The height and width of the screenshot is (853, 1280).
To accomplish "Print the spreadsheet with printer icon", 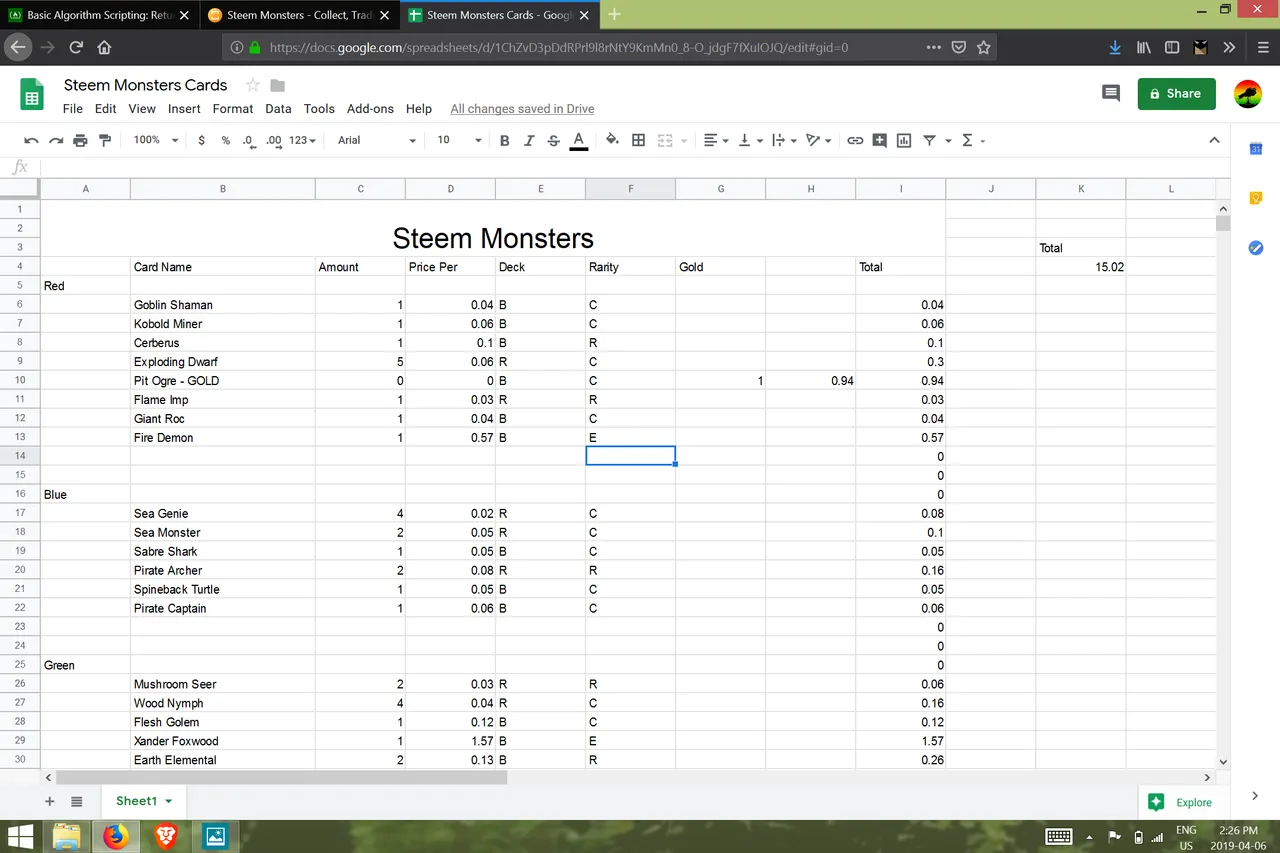I will click(x=80, y=141).
